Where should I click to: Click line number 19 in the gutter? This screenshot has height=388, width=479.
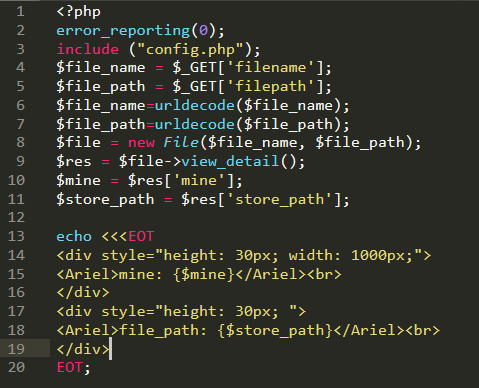(16, 349)
